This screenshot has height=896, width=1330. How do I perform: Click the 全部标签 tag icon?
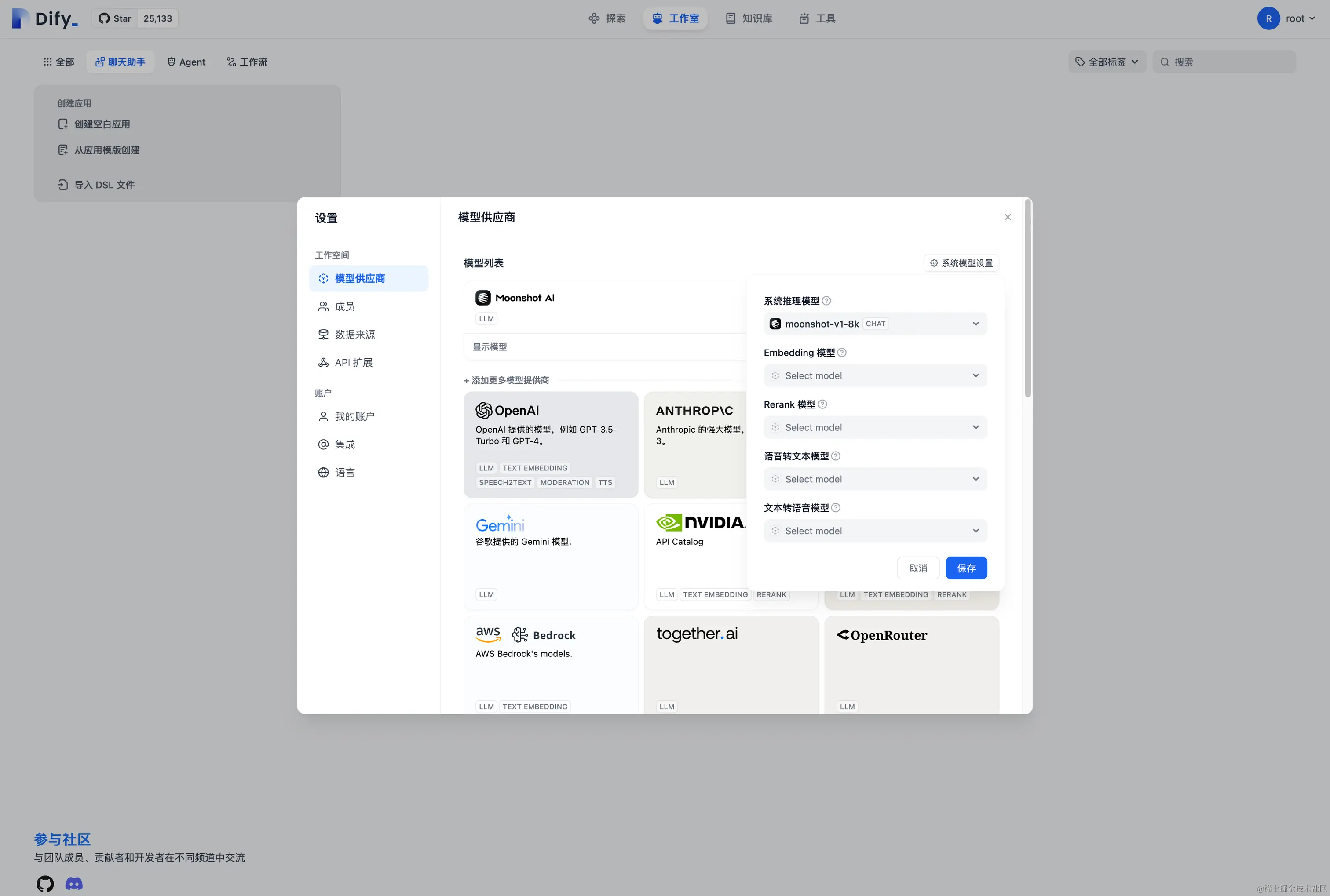pyautogui.click(x=1080, y=62)
